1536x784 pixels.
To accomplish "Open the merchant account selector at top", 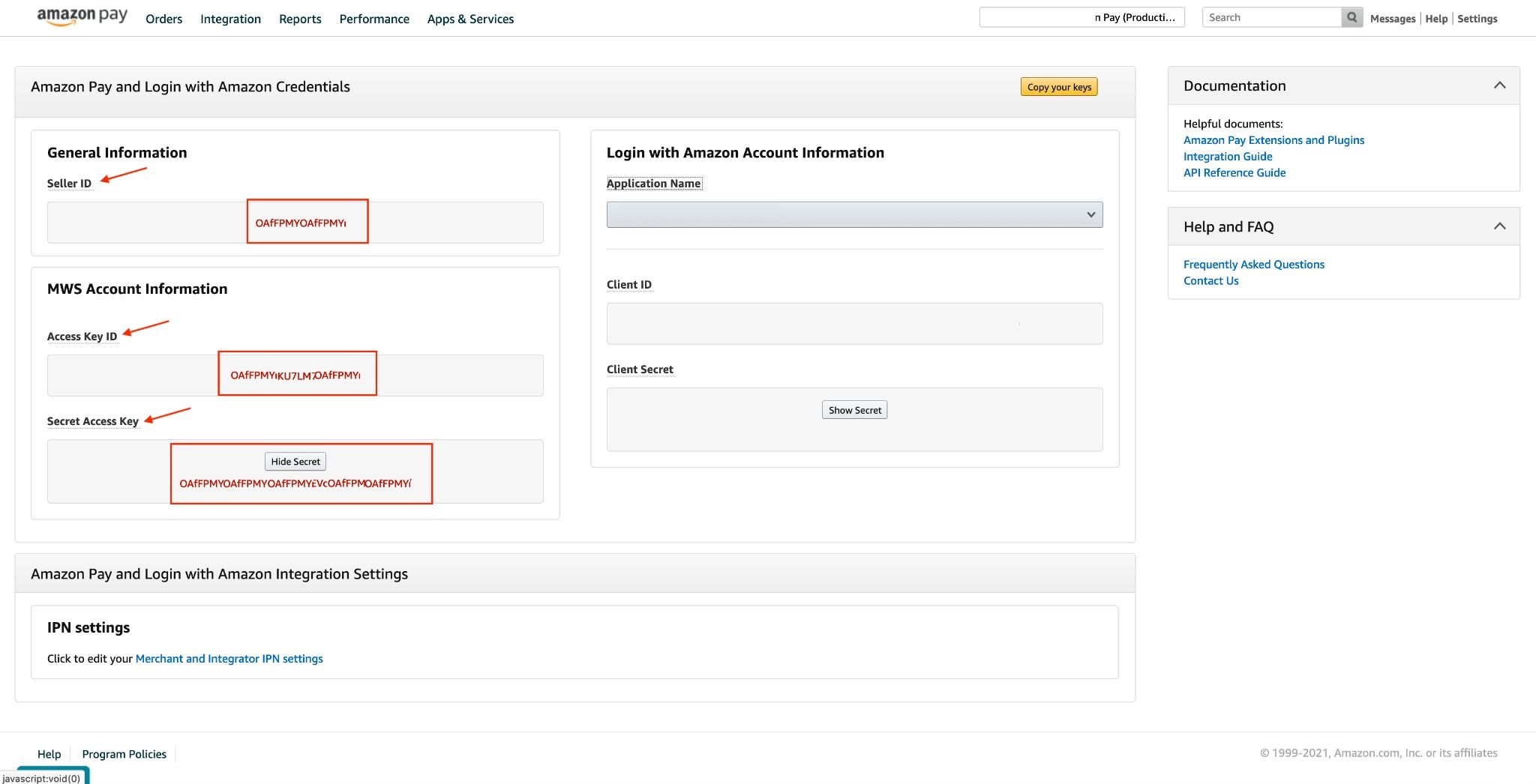I will point(1081,17).
